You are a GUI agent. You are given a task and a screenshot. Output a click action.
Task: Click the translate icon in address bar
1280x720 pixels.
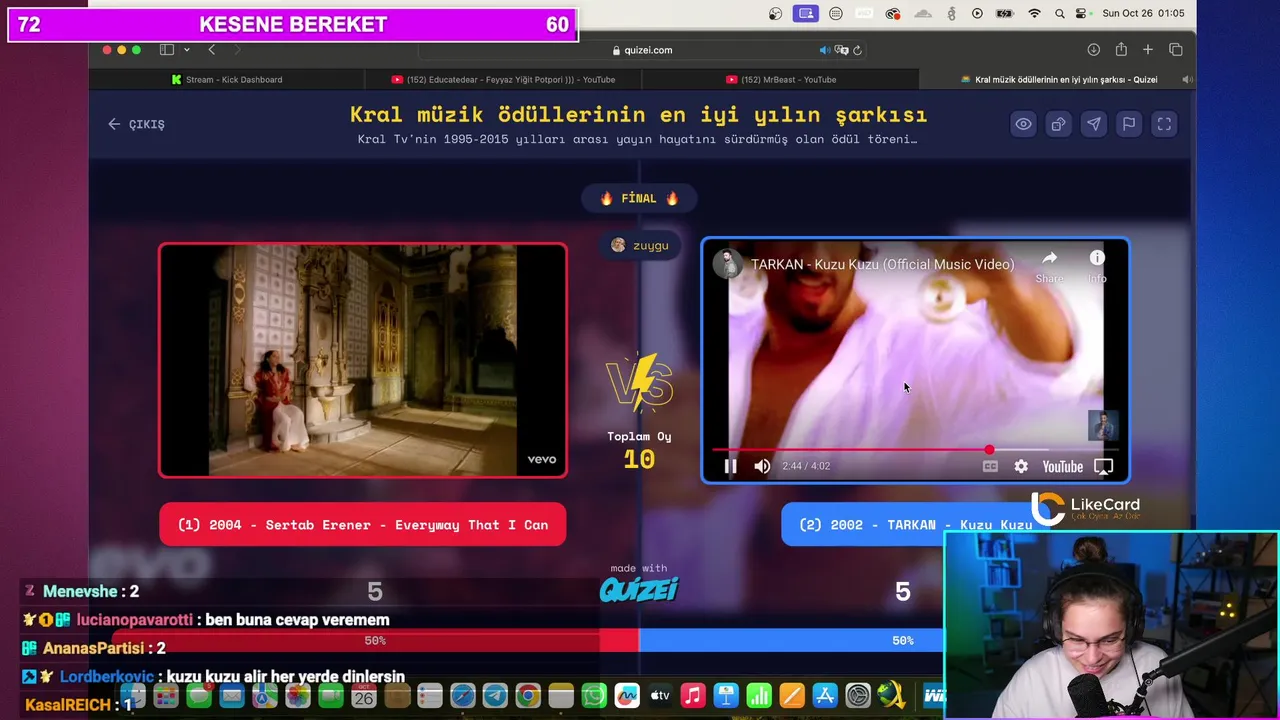click(842, 50)
